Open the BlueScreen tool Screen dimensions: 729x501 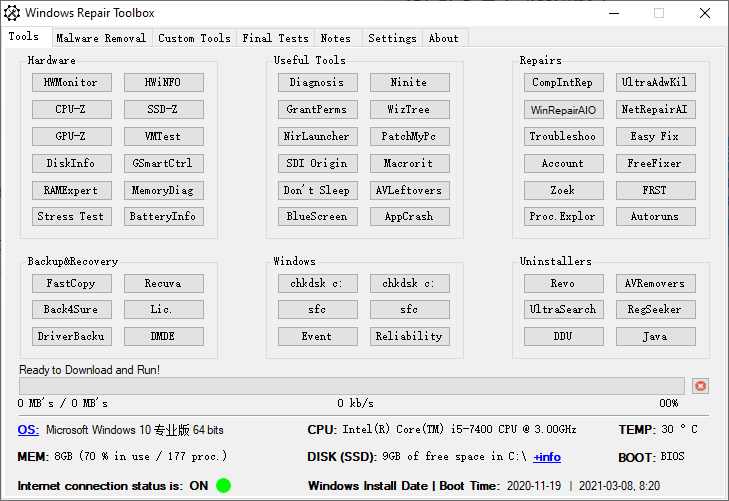coord(318,216)
